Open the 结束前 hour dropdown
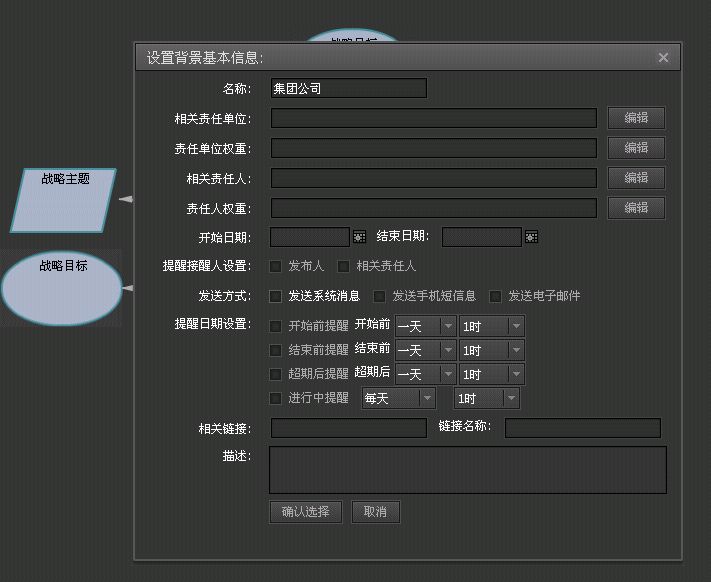Viewport: 711px width, 582px height. pyautogui.click(x=492, y=350)
